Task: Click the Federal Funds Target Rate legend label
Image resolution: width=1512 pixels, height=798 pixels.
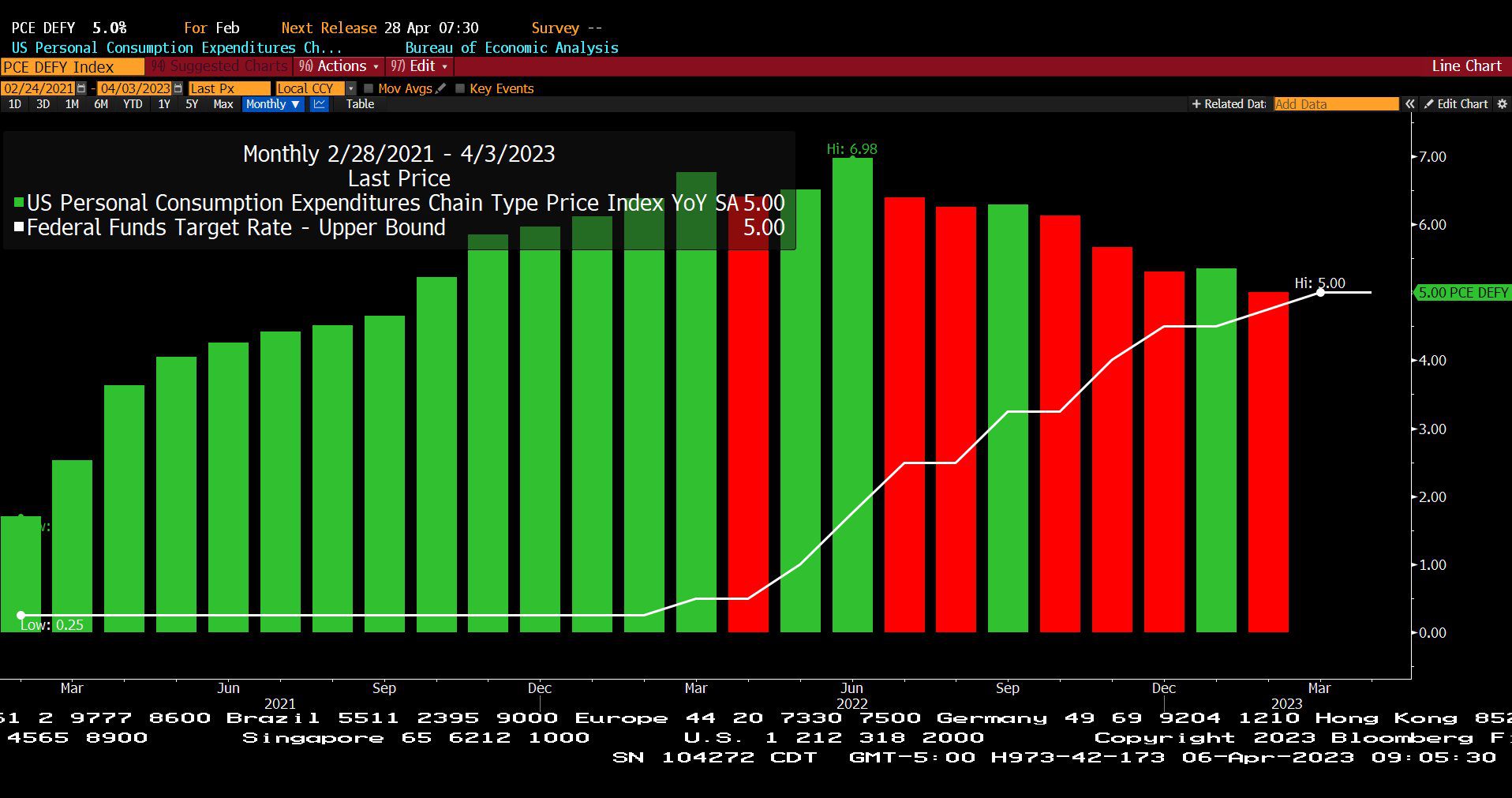Action: pos(236,227)
